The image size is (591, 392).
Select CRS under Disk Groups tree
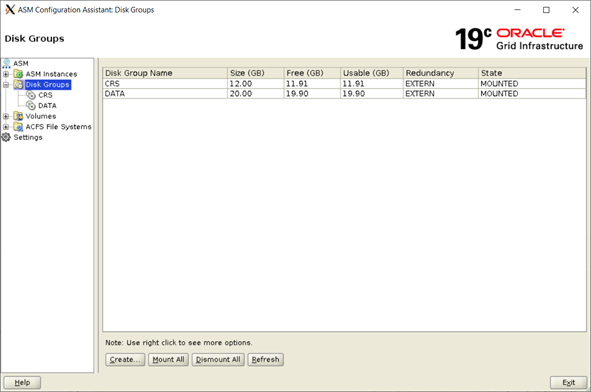pyautogui.click(x=45, y=95)
